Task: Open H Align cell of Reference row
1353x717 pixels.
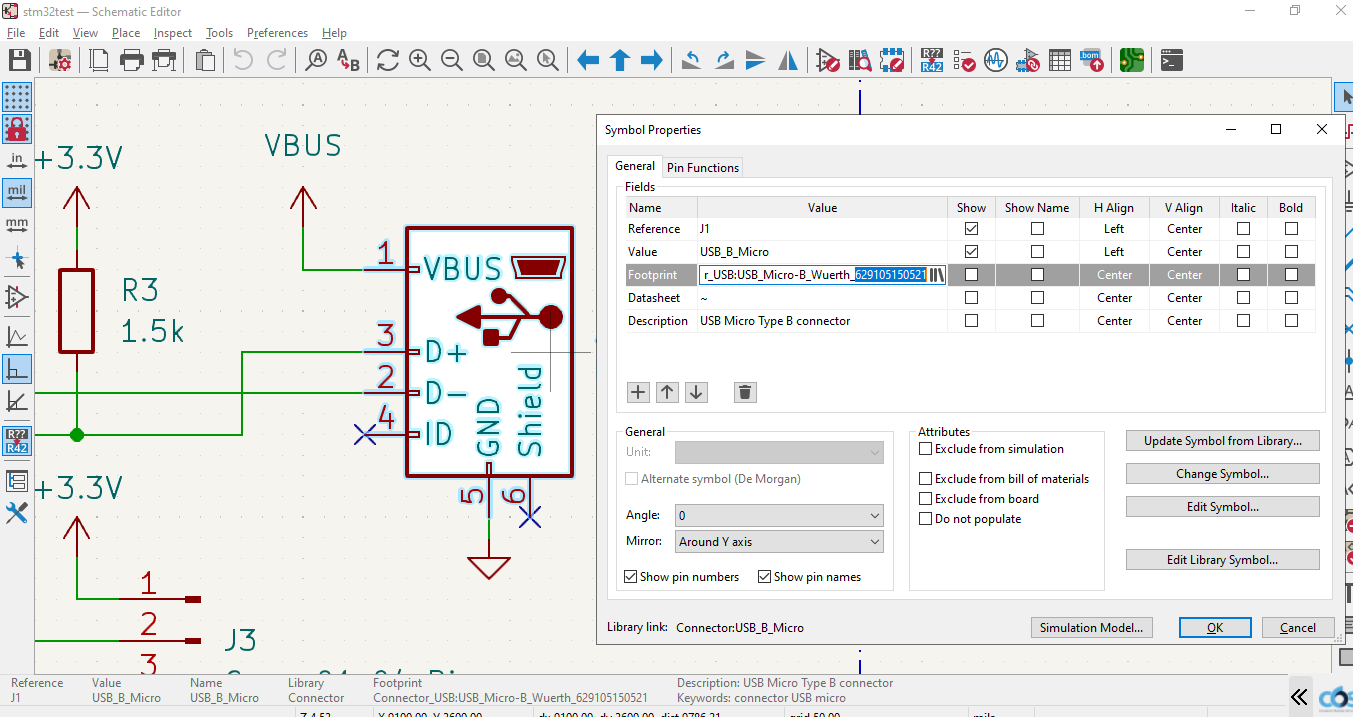Action: coord(1114,229)
